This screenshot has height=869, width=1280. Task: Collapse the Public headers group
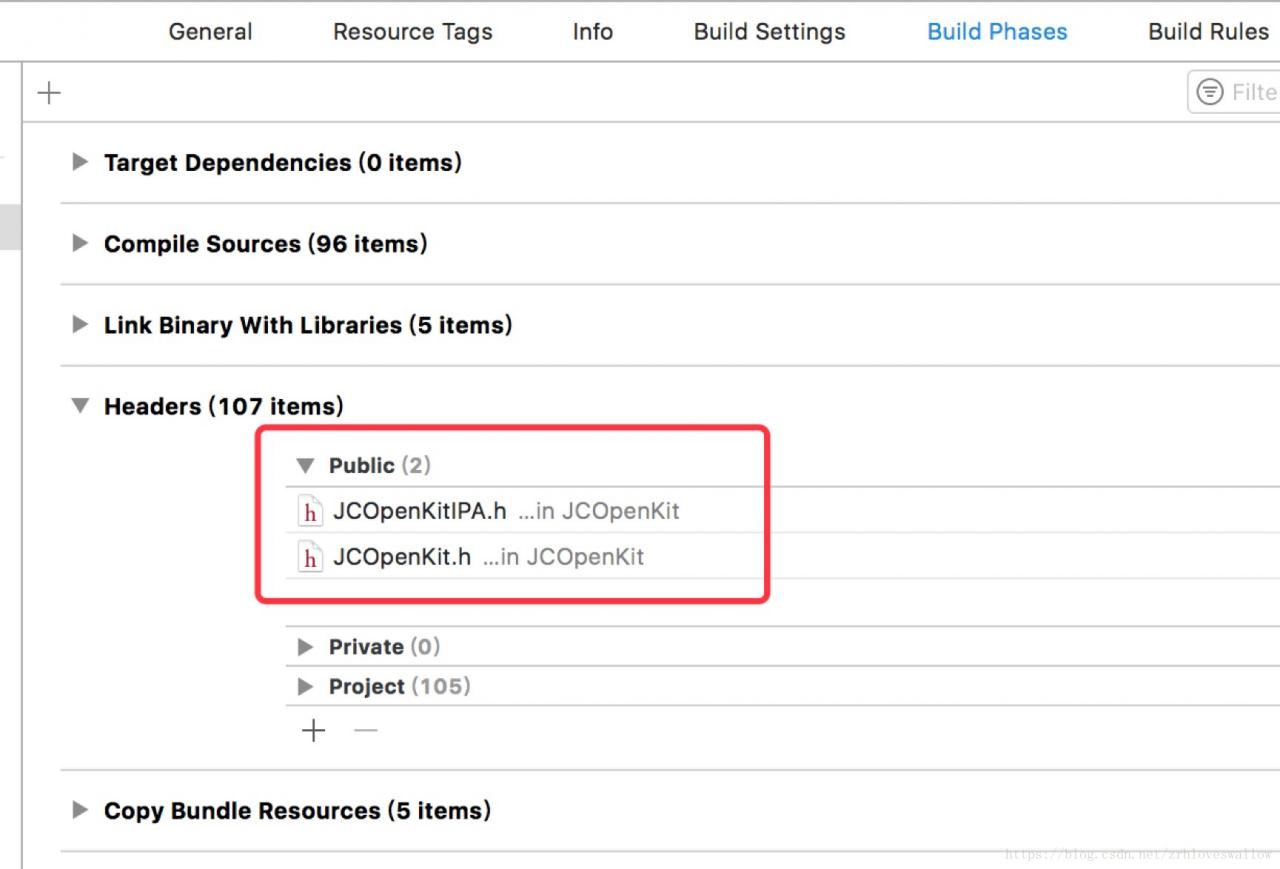(x=305, y=465)
